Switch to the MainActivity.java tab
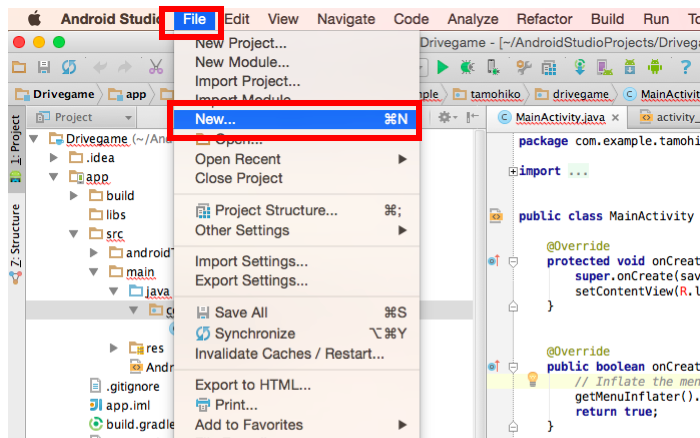This screenshot has width=700, height=438. (559, 117)
